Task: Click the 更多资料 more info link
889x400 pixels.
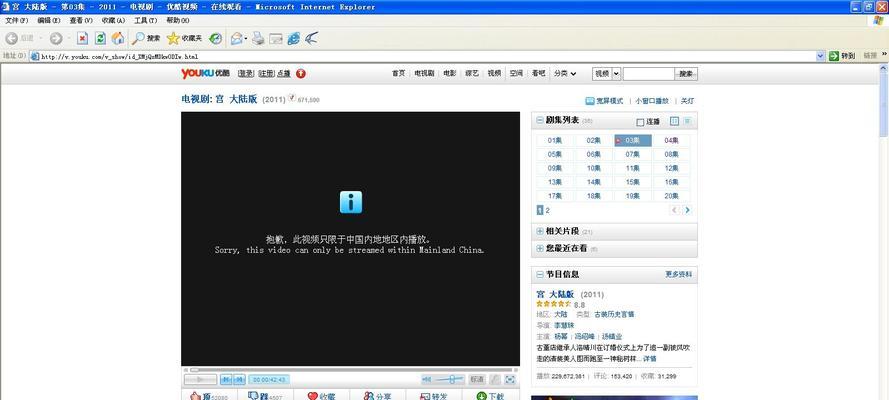Action: (x=679, y=274)
